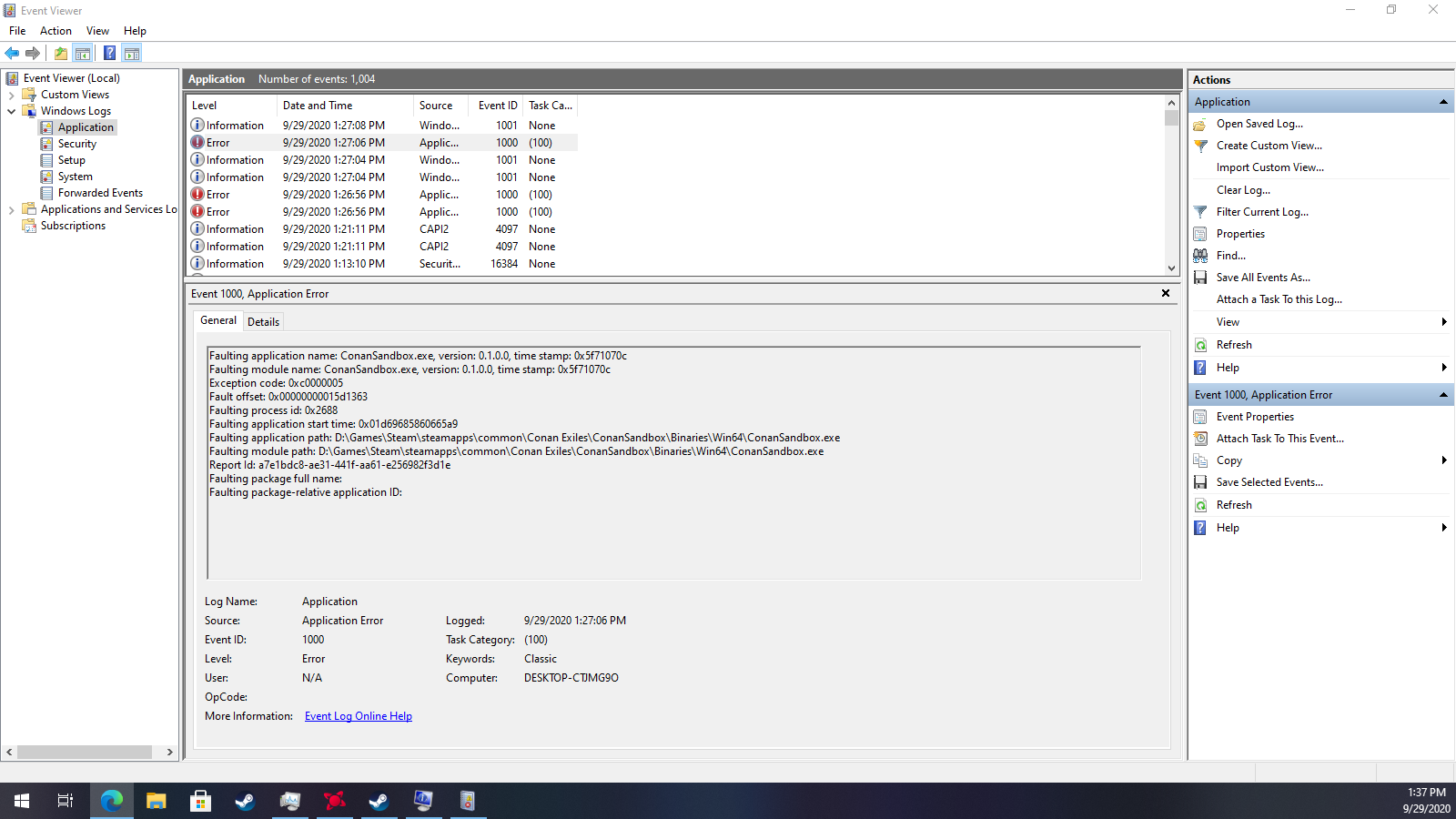This screenshot has height=819, width=1456.
Task: Expand the bottom Help submenu arrow
Action: (x=1444, y=528)
